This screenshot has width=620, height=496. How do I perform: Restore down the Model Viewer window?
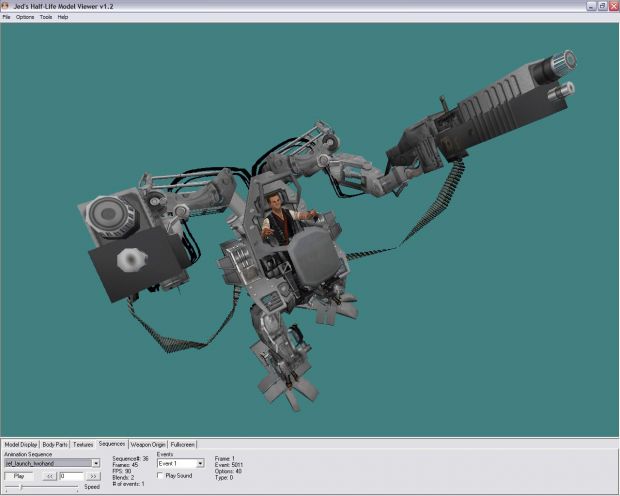[x=602, y=6]
